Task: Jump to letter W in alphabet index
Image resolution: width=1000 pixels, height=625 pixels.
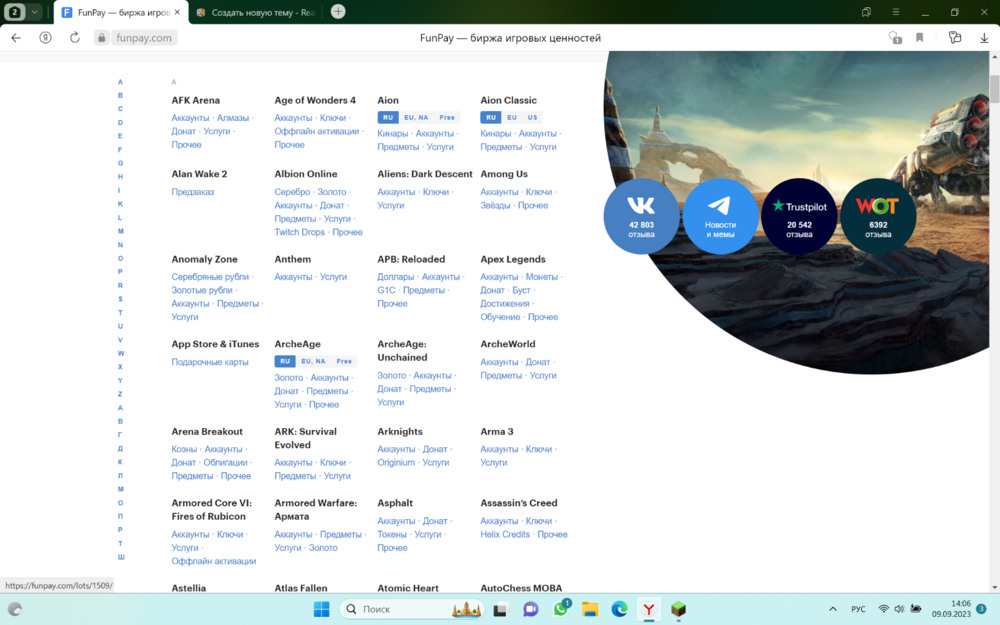Action: (121, 353)
